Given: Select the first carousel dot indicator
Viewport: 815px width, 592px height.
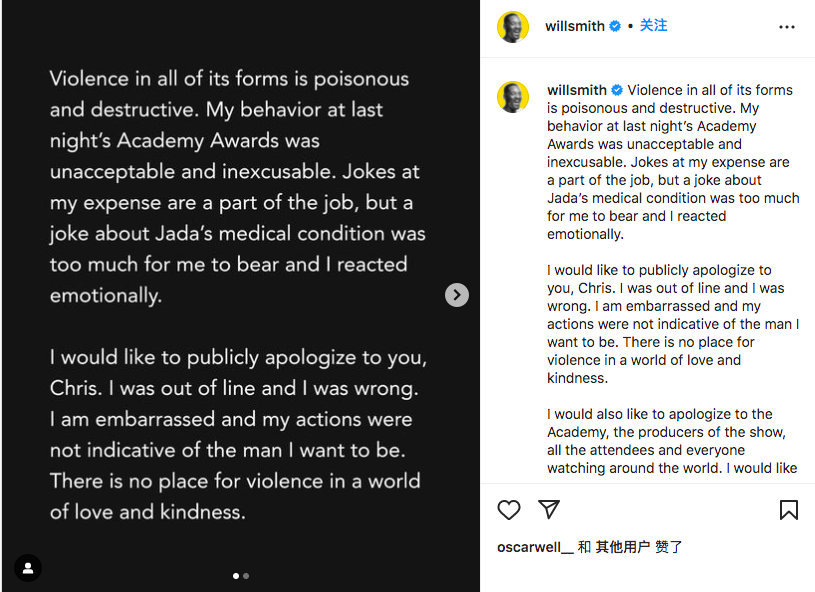Looking at the screenshot, I should click(x=236, y=576).
